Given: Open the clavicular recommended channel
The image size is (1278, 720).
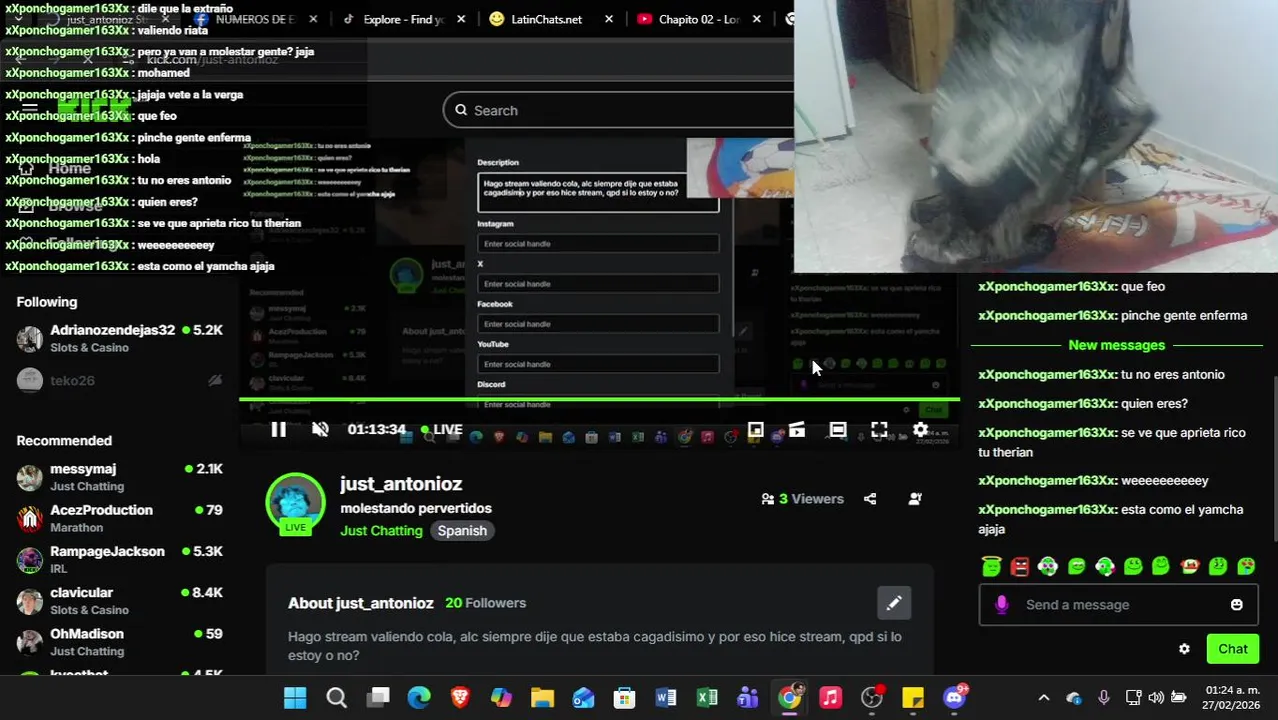Looking at the screenshot, I should point(120,601).
